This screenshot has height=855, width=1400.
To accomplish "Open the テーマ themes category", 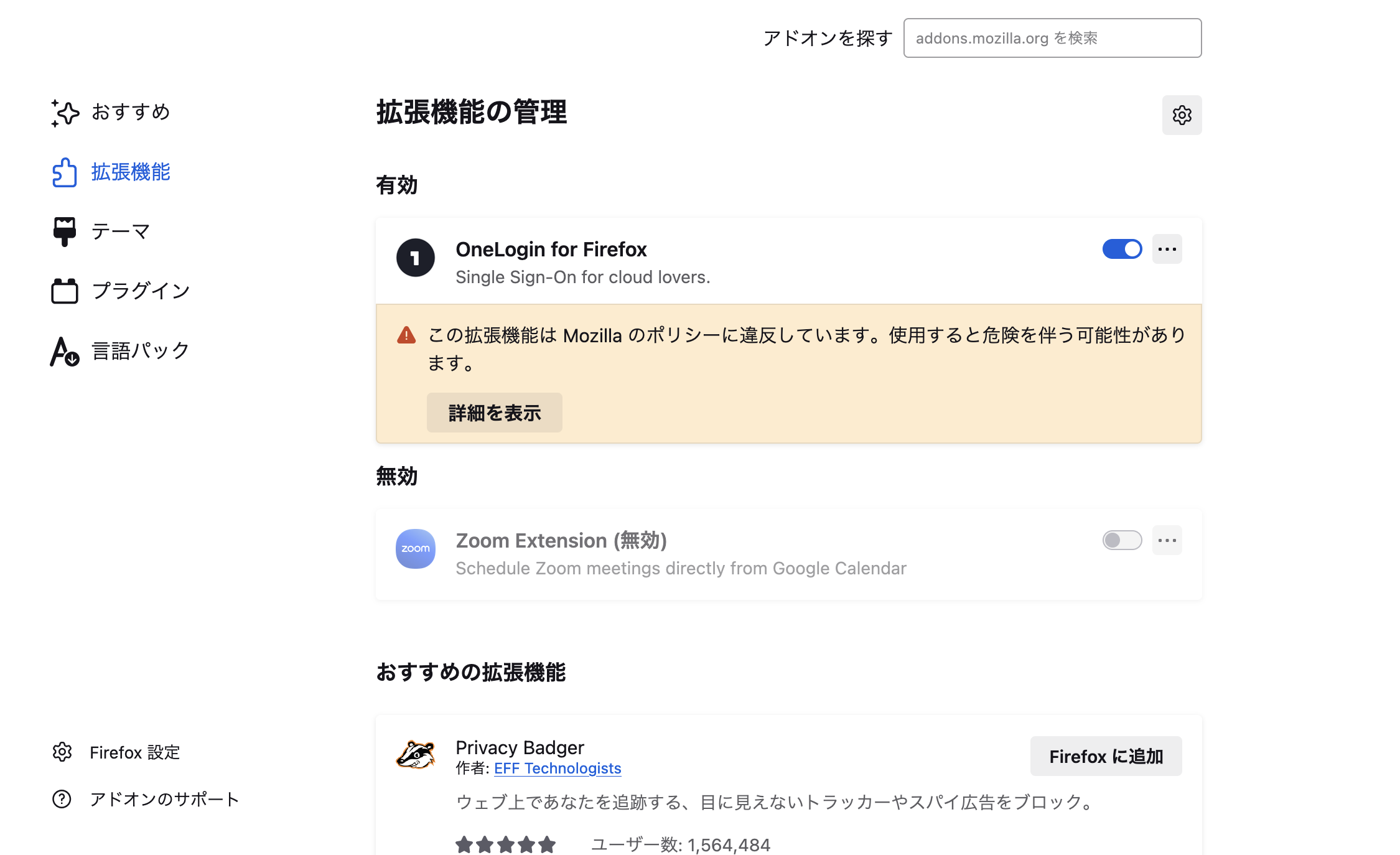I will click(x=101, y=231).
